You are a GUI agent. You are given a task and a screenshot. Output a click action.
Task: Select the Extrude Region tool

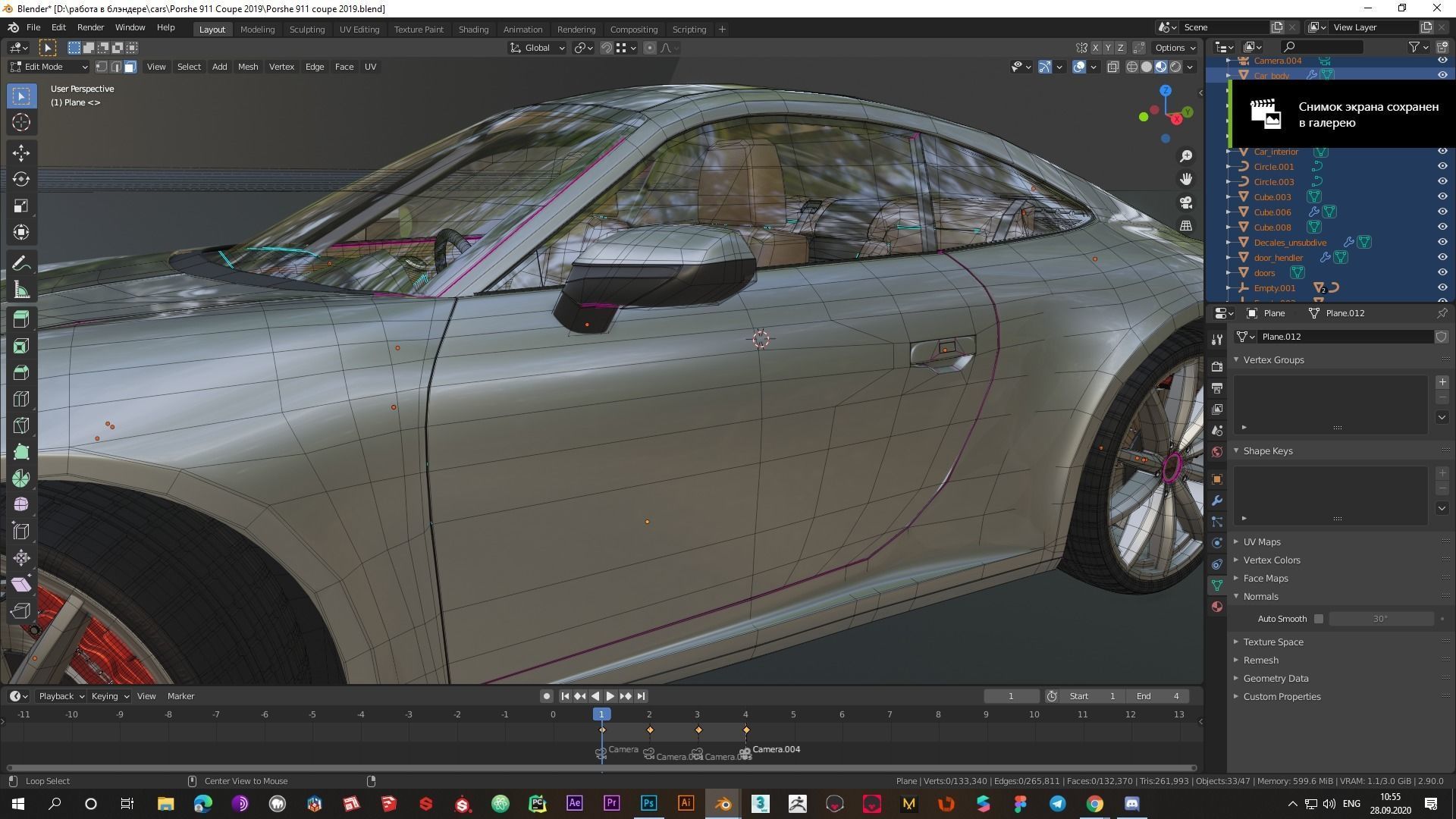21,319
